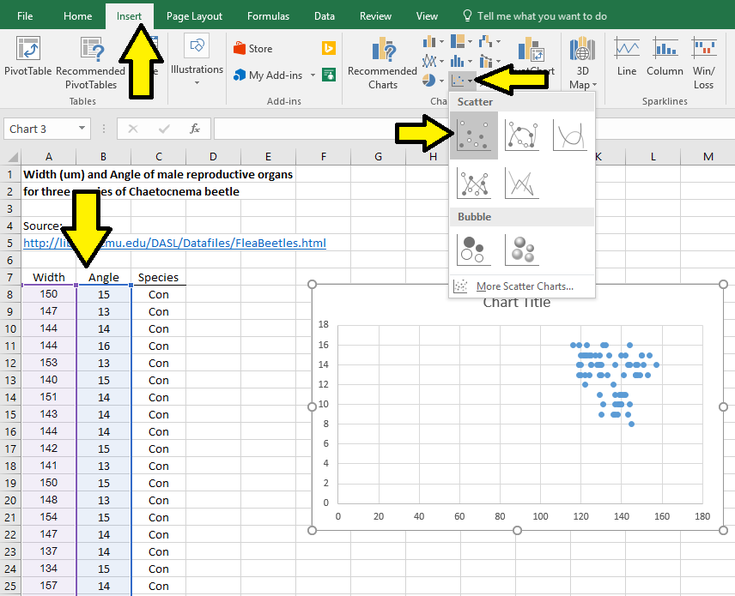
Task: Switch to the Page Layout tab
Action: [194, 16]
